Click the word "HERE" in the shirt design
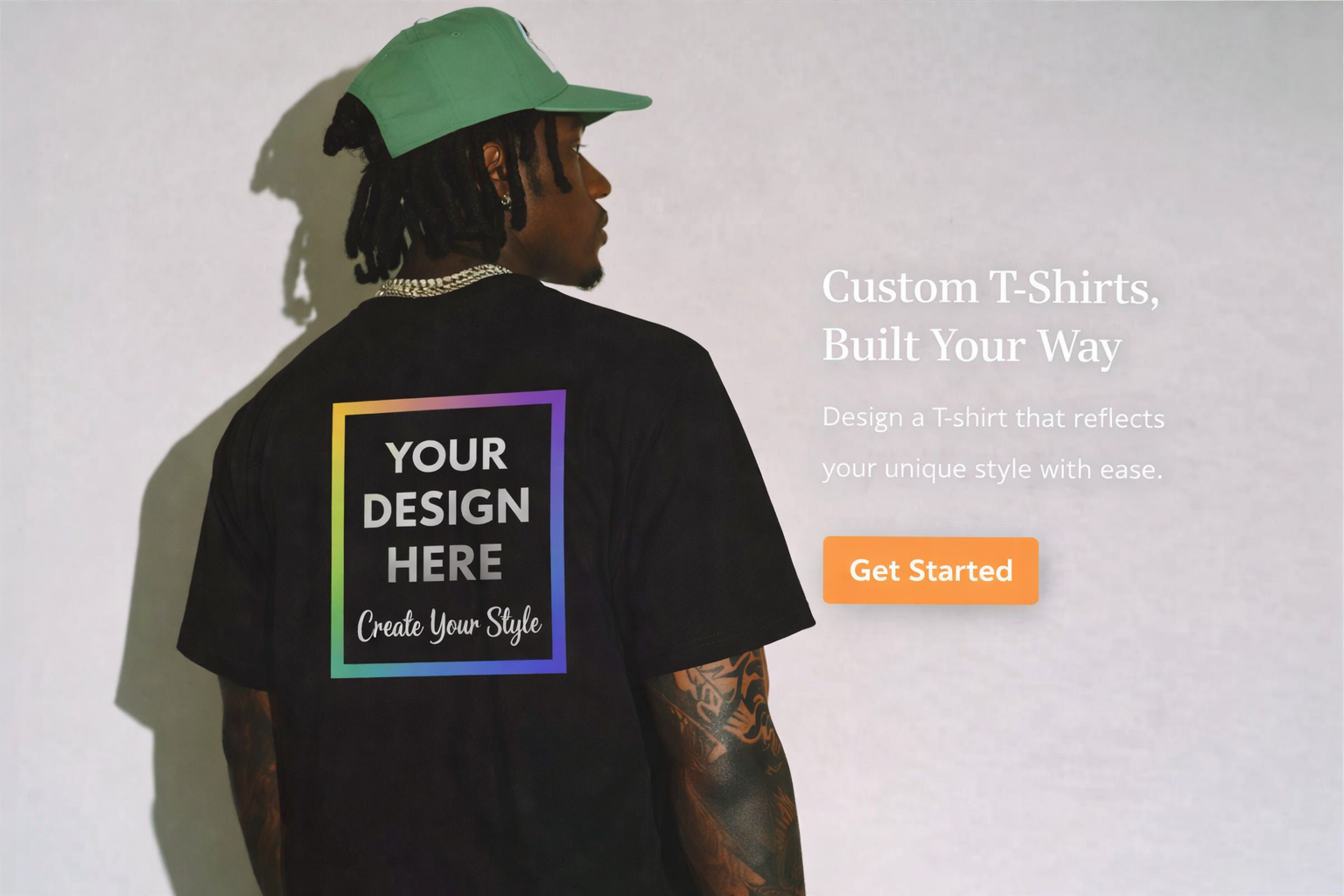The height and width of the screenshot is (896, 1344). click(x=444, y=563)
